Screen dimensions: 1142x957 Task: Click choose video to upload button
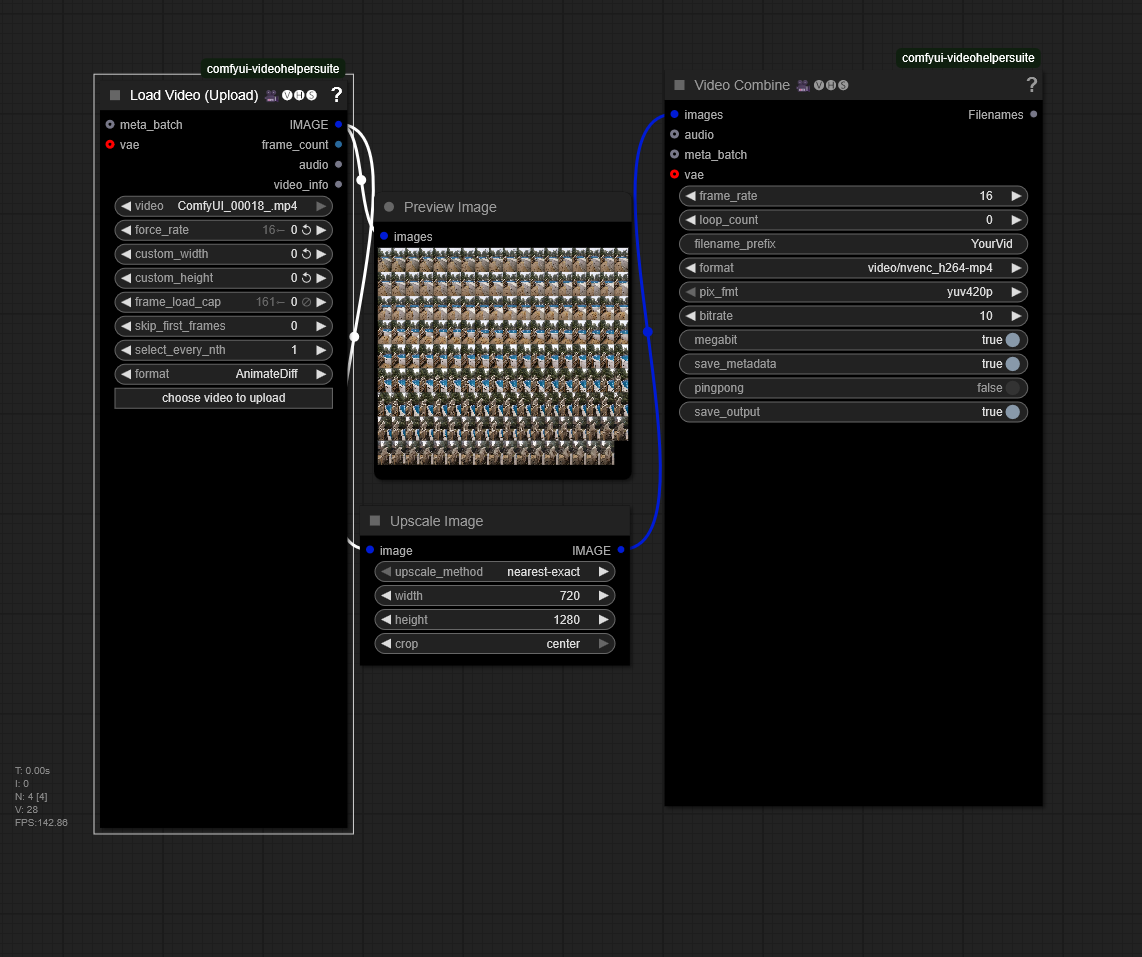coord(224,398)
